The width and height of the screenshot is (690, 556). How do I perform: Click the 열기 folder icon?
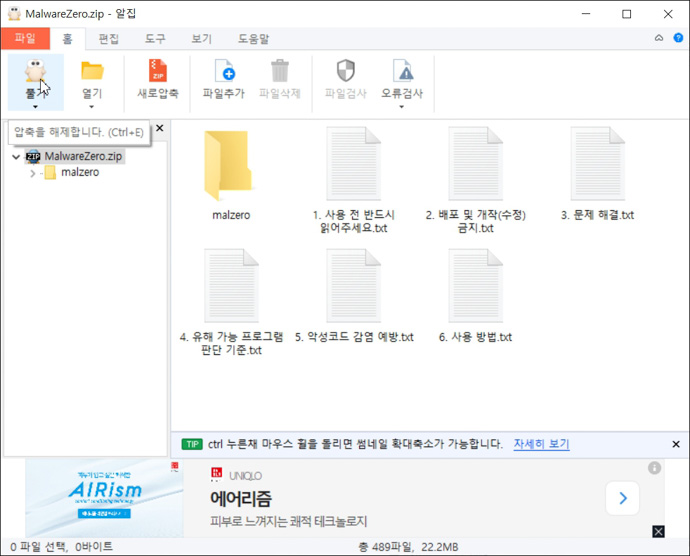click(92, 71)
